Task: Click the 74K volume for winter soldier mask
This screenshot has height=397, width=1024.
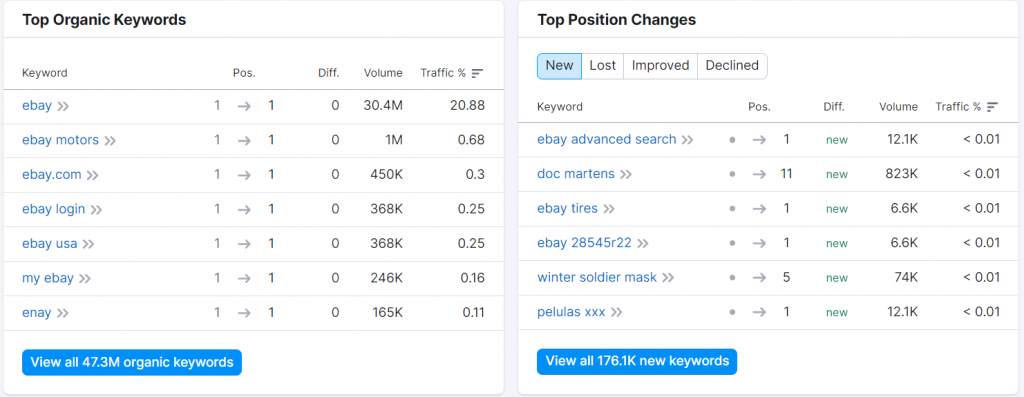Action: (x=906, y=278)
